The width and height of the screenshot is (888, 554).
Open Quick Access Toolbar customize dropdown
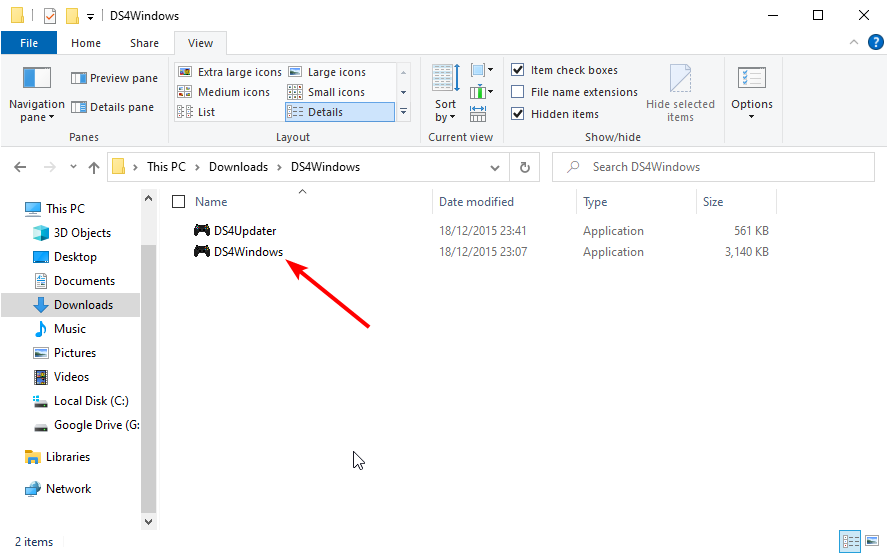tap(90, 16)
